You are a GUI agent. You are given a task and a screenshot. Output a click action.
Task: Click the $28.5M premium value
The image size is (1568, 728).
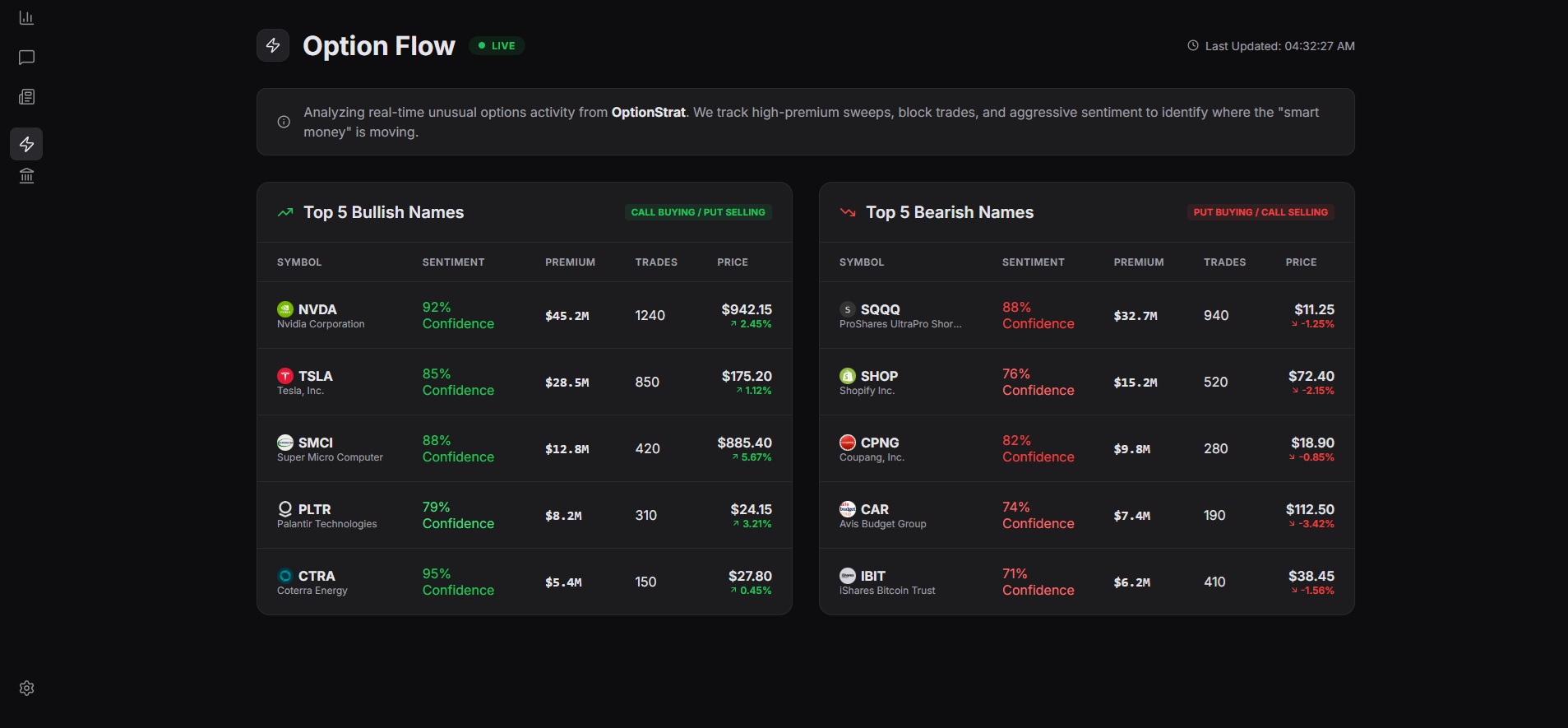(x=567, y=383)
